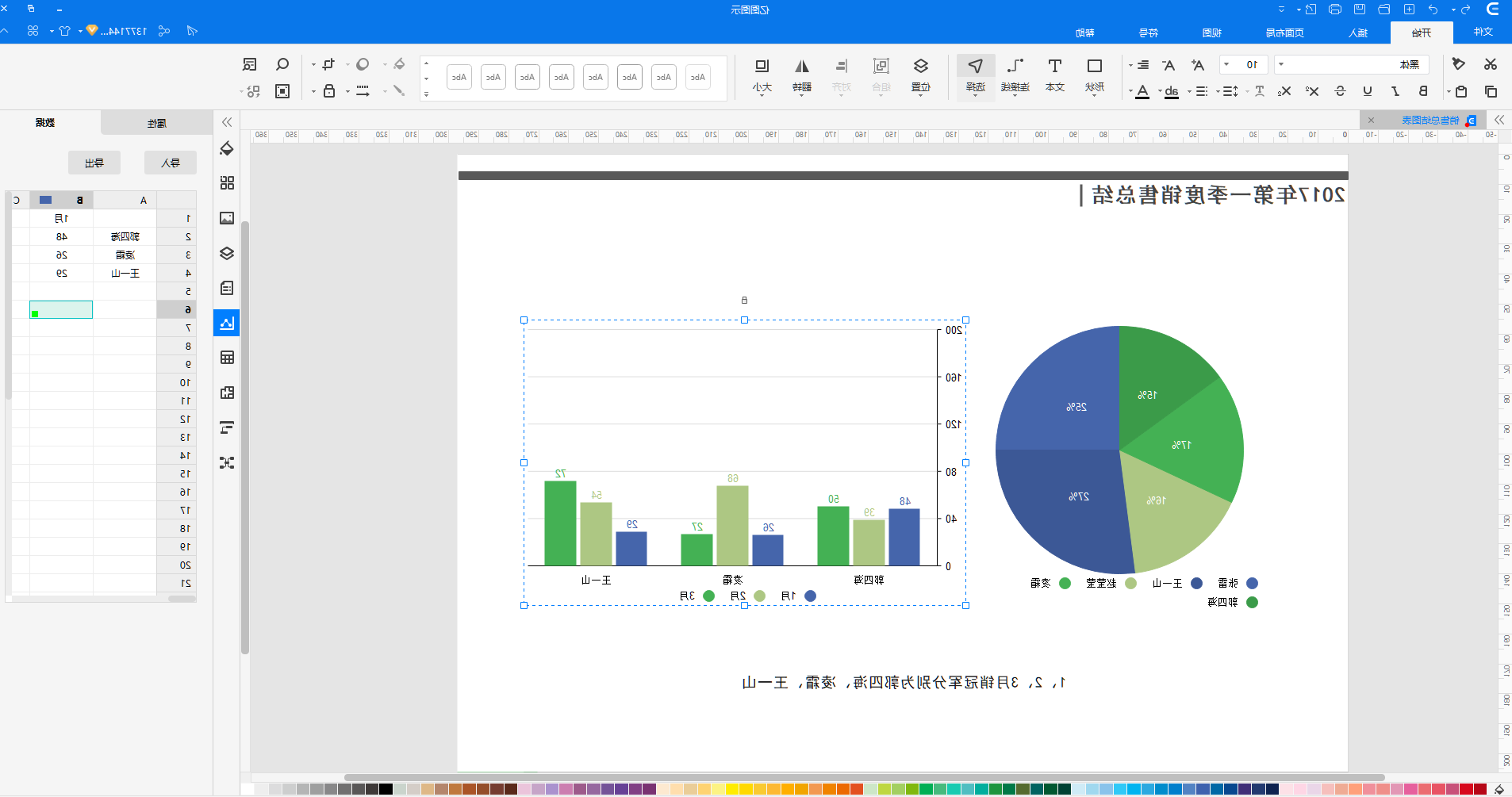The width and height of the screenshot is (1512, 797).
Task: Open the text highlight dropdown arrow
Action: click(x=1160, y=92)
